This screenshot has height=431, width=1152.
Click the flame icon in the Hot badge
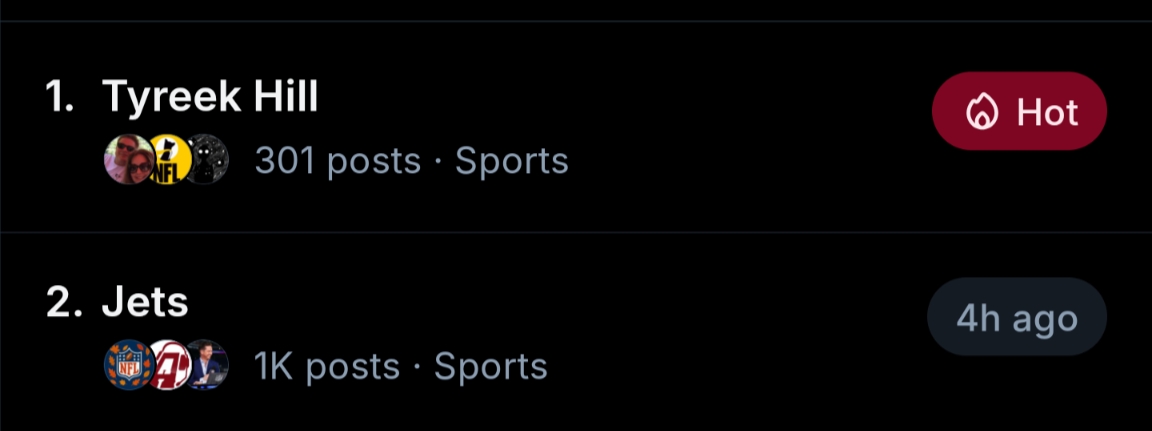(982, 112)
